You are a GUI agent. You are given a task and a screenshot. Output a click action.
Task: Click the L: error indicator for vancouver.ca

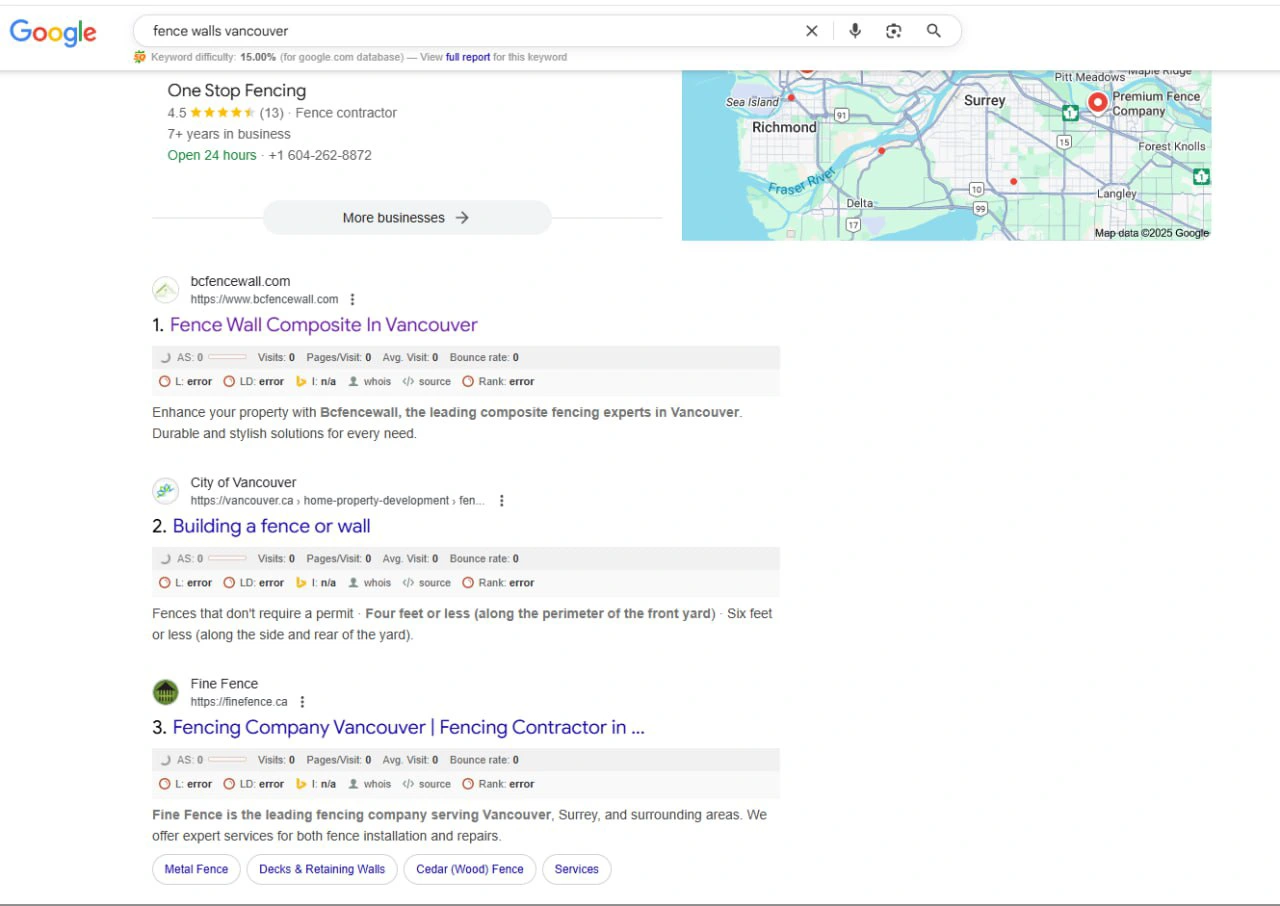pyautogui.click(x=186, y=582)
